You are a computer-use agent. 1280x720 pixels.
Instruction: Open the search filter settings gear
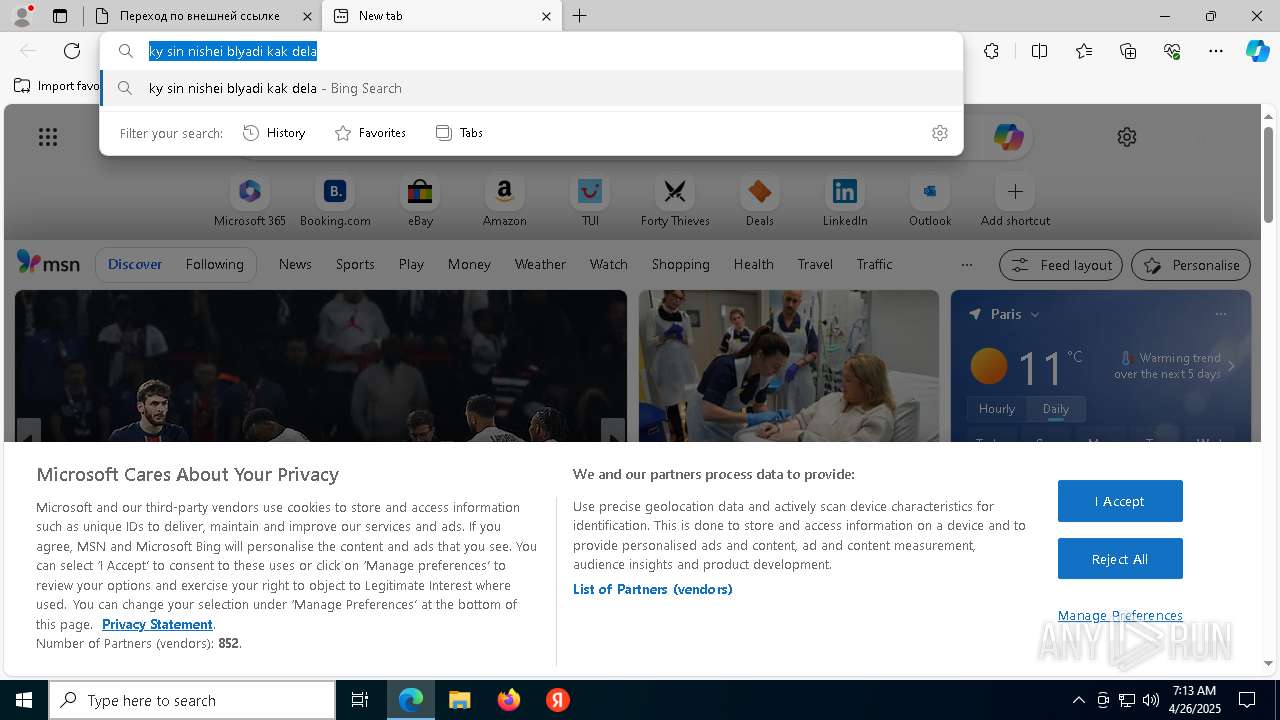click(x=939, y=133)
